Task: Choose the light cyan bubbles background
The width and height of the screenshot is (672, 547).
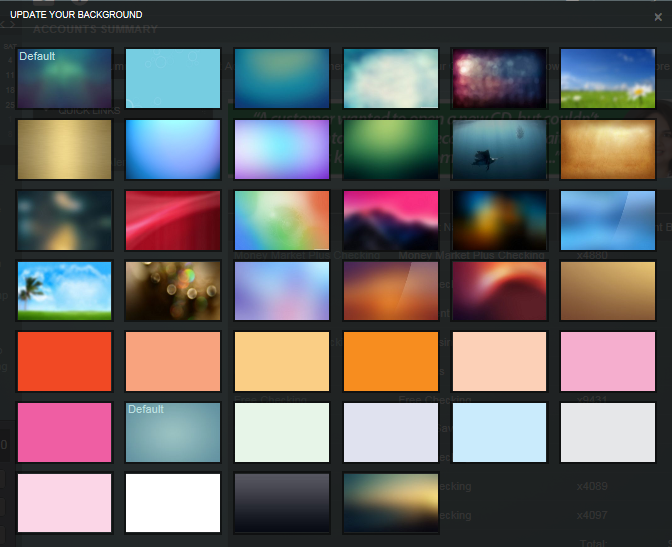Action: (x=173, y=78)
